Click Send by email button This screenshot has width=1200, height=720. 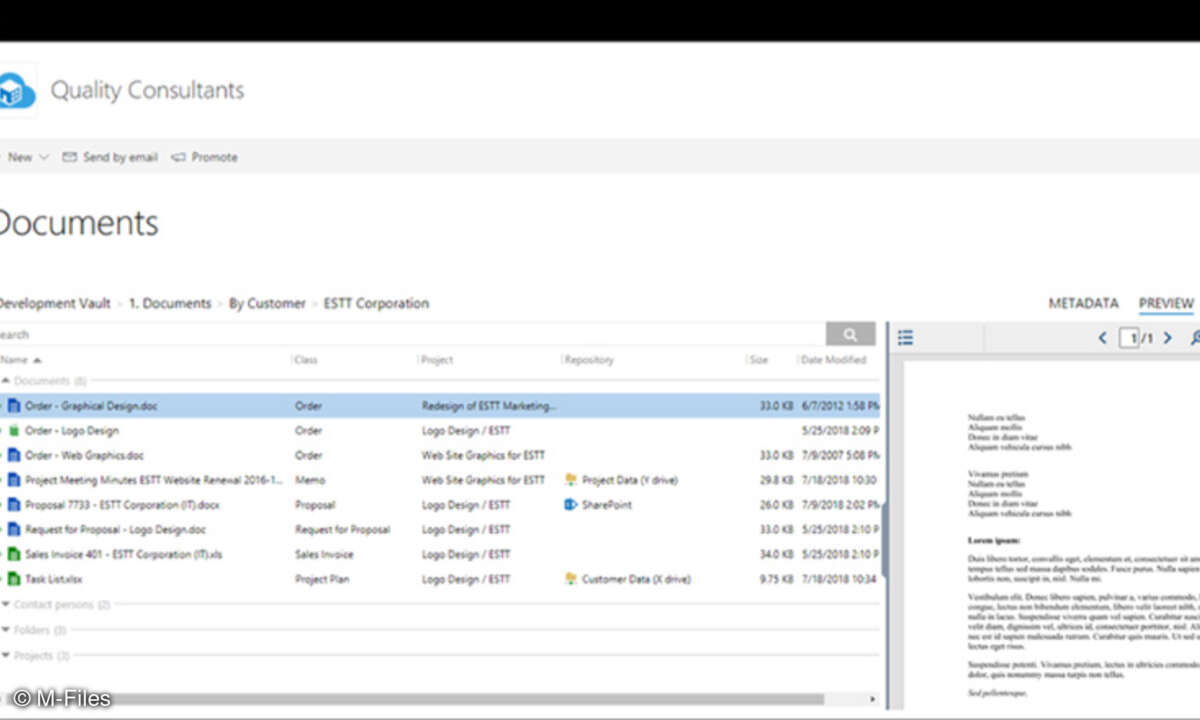pos(110,157)
